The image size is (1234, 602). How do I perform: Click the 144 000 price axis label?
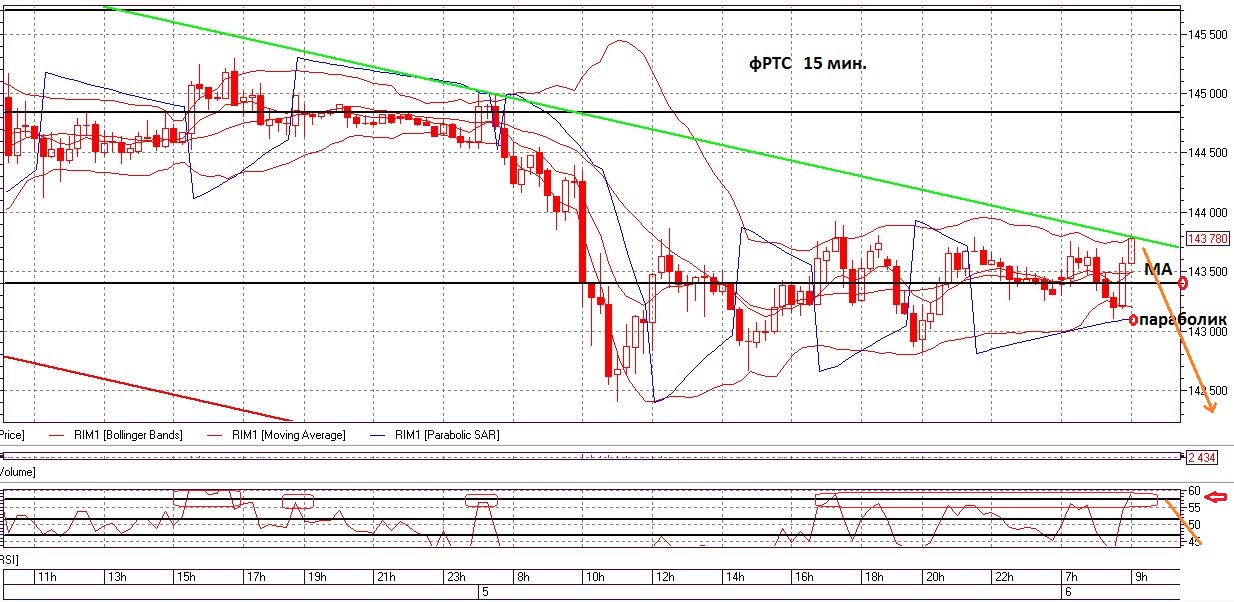click(1209, 213)
